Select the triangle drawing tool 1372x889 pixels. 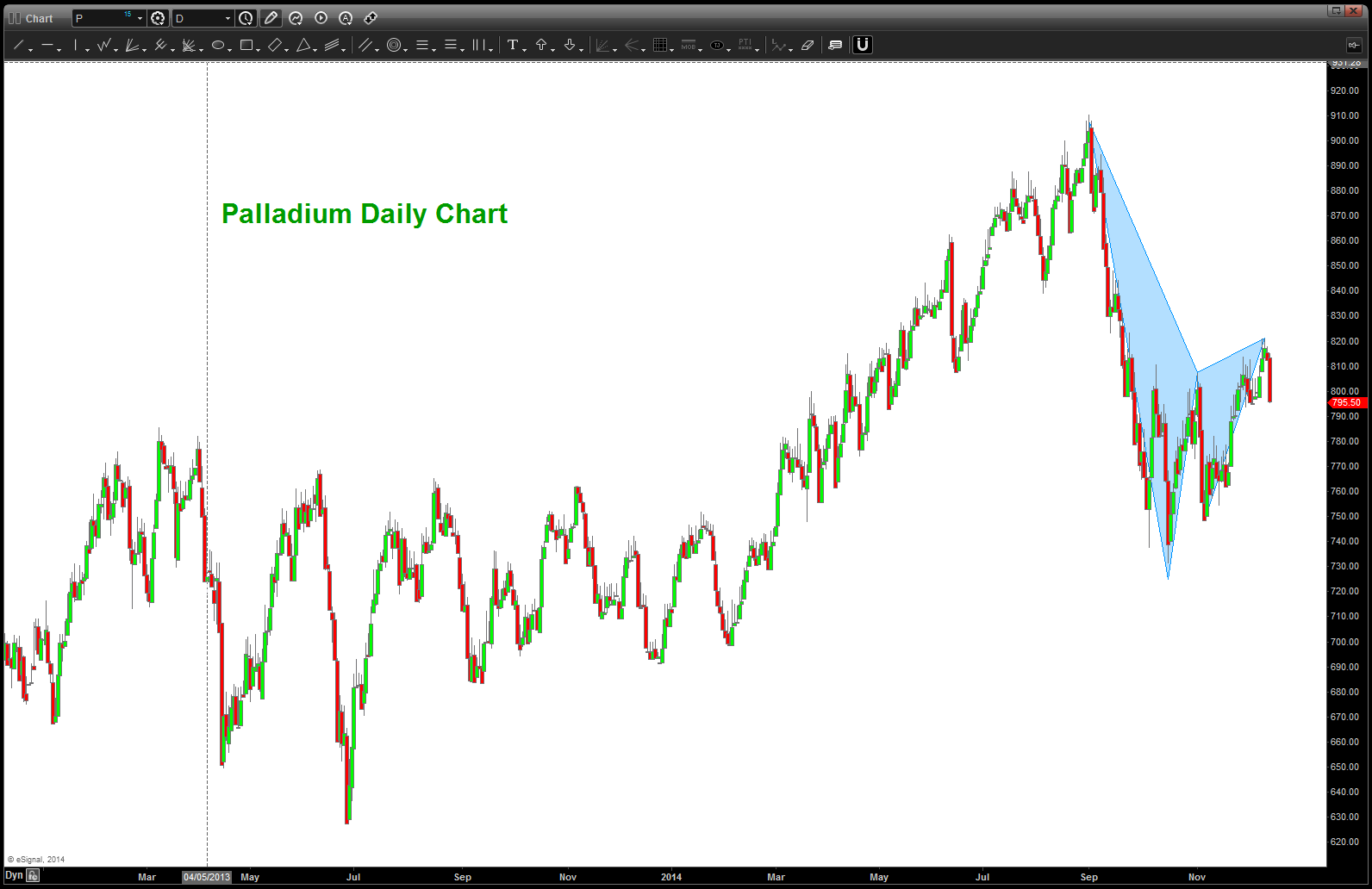pyautogui.click(x=303, y=45)
